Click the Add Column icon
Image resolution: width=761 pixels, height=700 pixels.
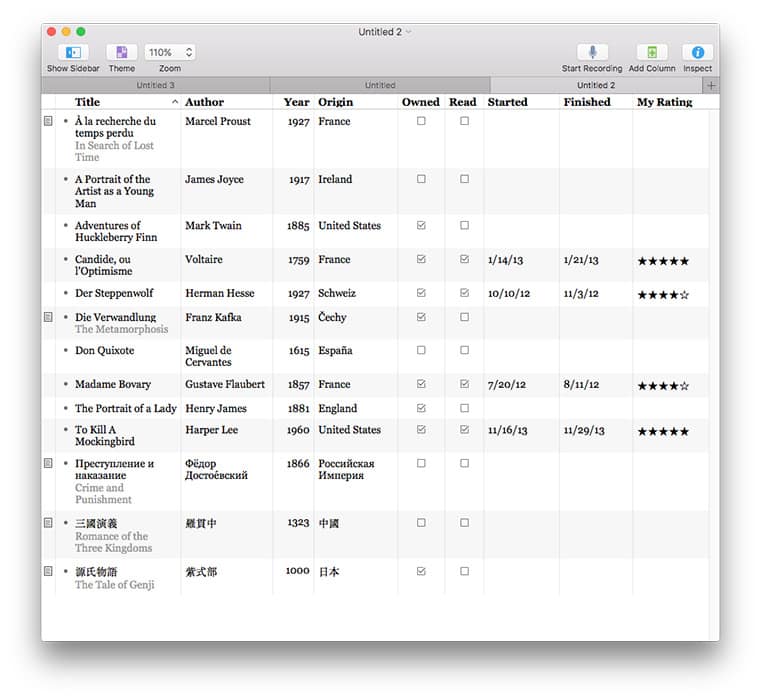(652, 52)
